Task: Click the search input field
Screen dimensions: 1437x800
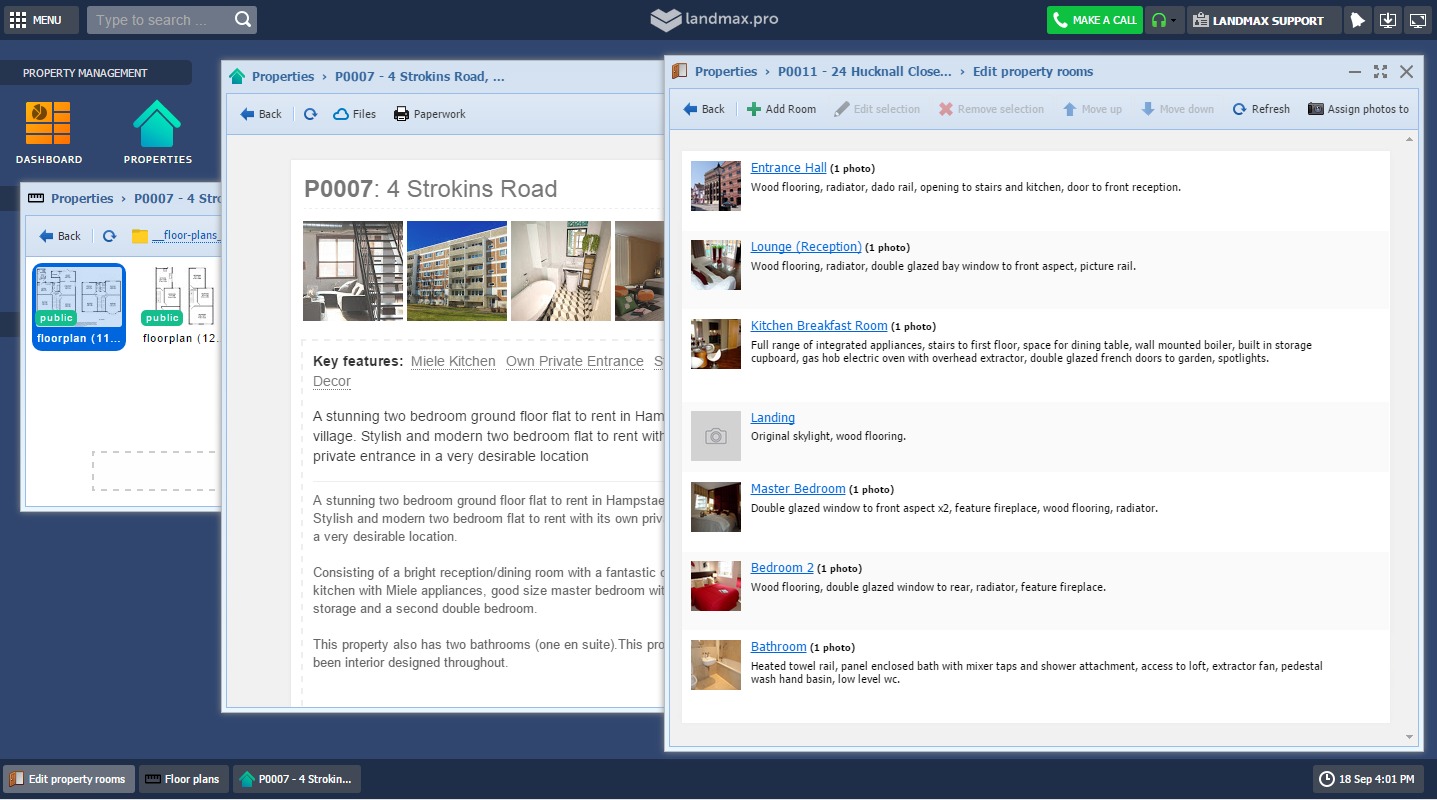Action: pos(160,20)
